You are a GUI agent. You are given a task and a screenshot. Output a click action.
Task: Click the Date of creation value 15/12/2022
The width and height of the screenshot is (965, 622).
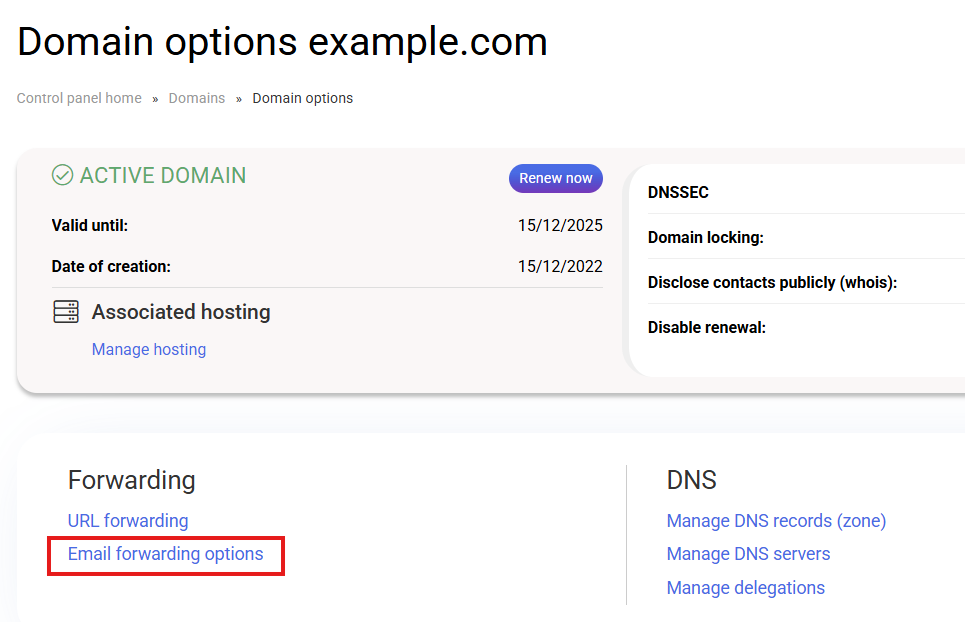click(x=560, y=266)
